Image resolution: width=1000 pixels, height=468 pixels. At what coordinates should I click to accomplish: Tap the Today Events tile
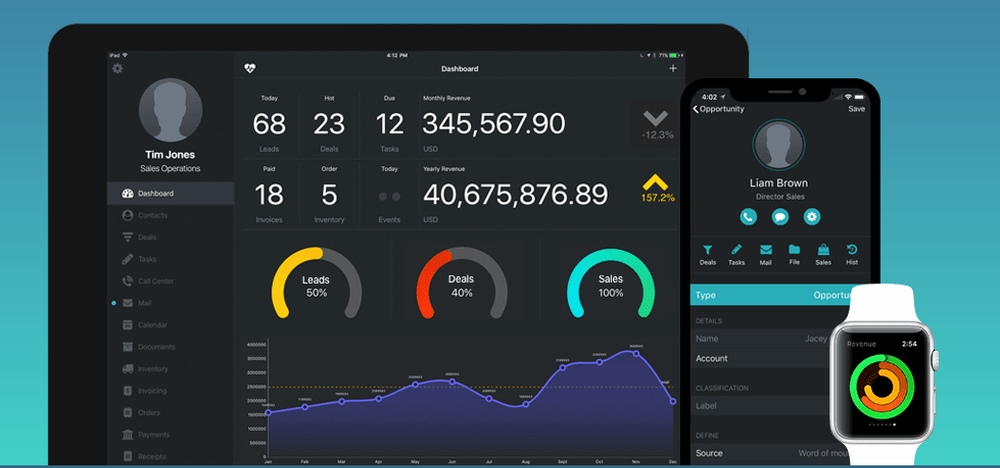(x=389, y=194)
